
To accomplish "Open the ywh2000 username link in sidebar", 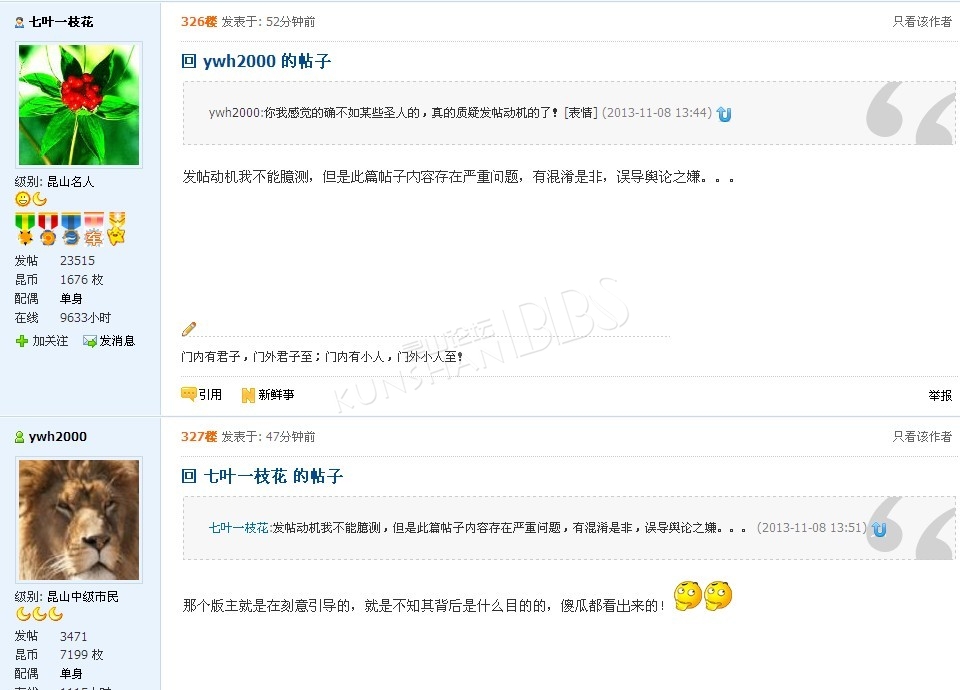I will 58,437.
